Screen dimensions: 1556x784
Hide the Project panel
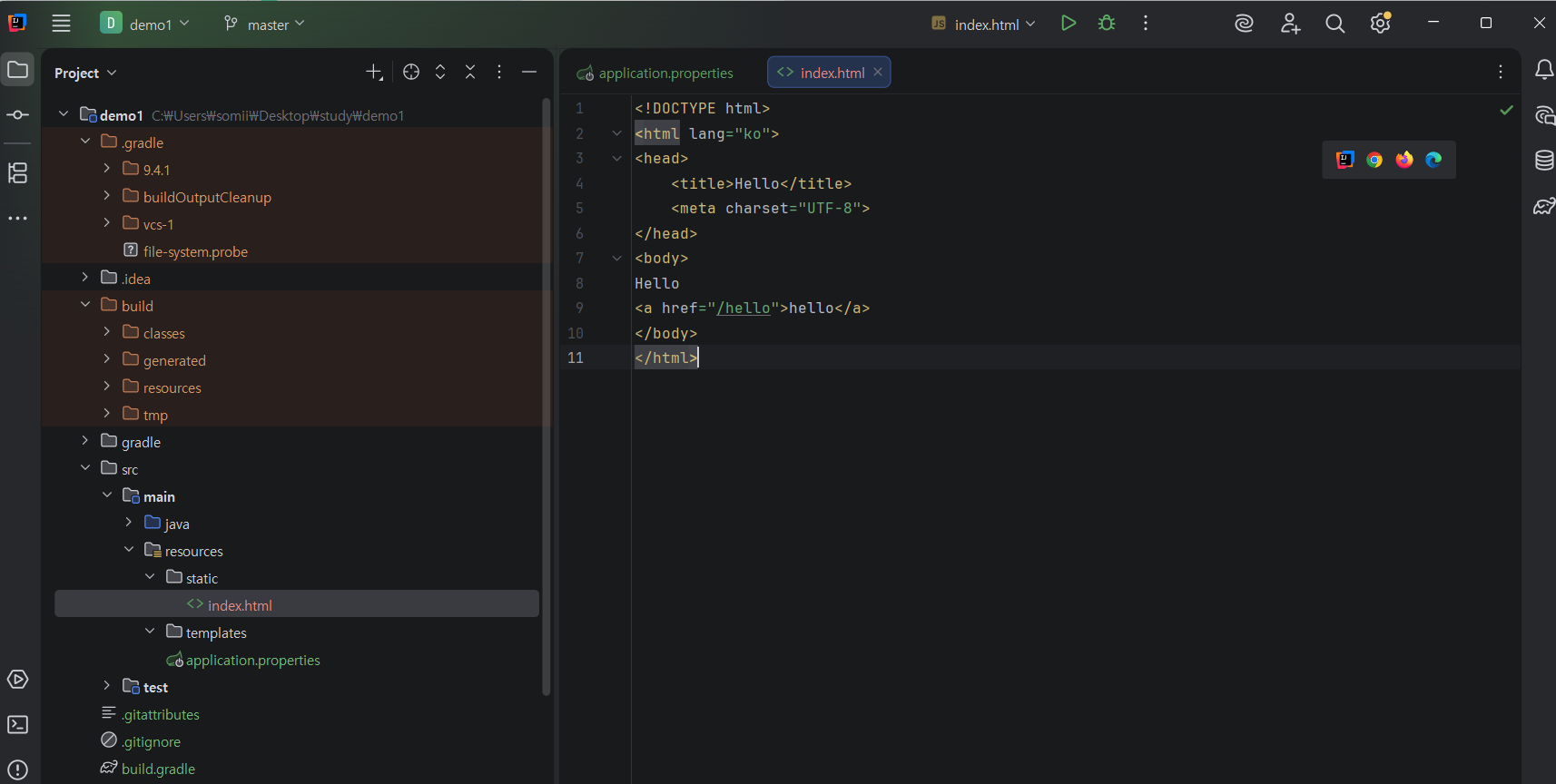(529, 73)
